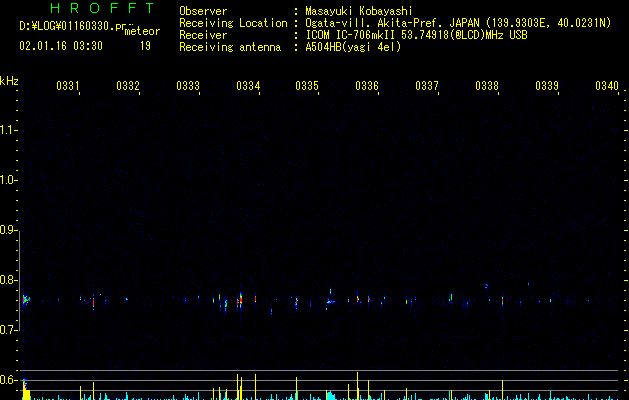
Task: Click the 0333 time marker
Action: click(188, 85)
